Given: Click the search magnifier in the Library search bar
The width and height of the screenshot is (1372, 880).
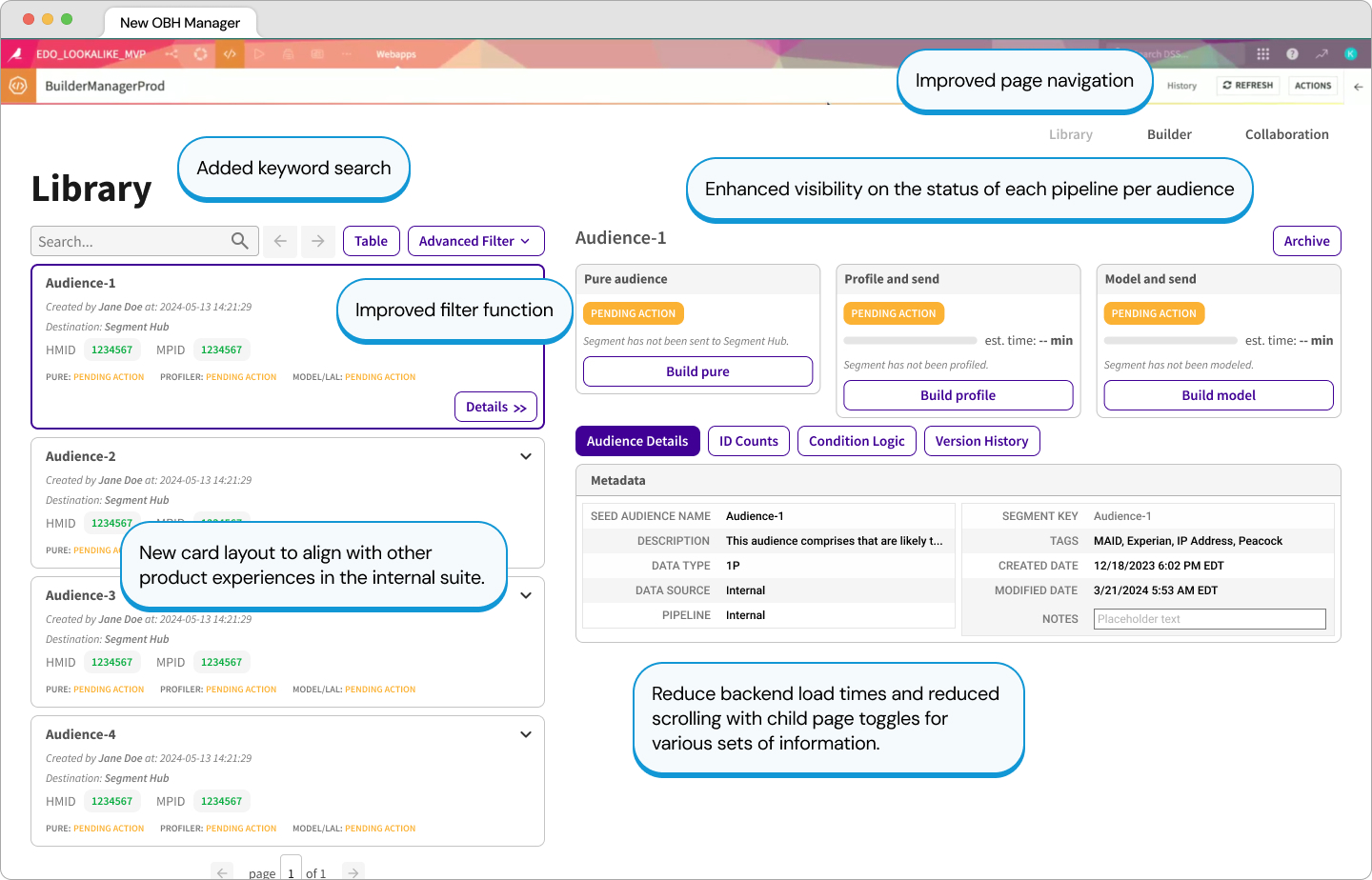Looking at the screenshot, I should (x=240, y=241).
